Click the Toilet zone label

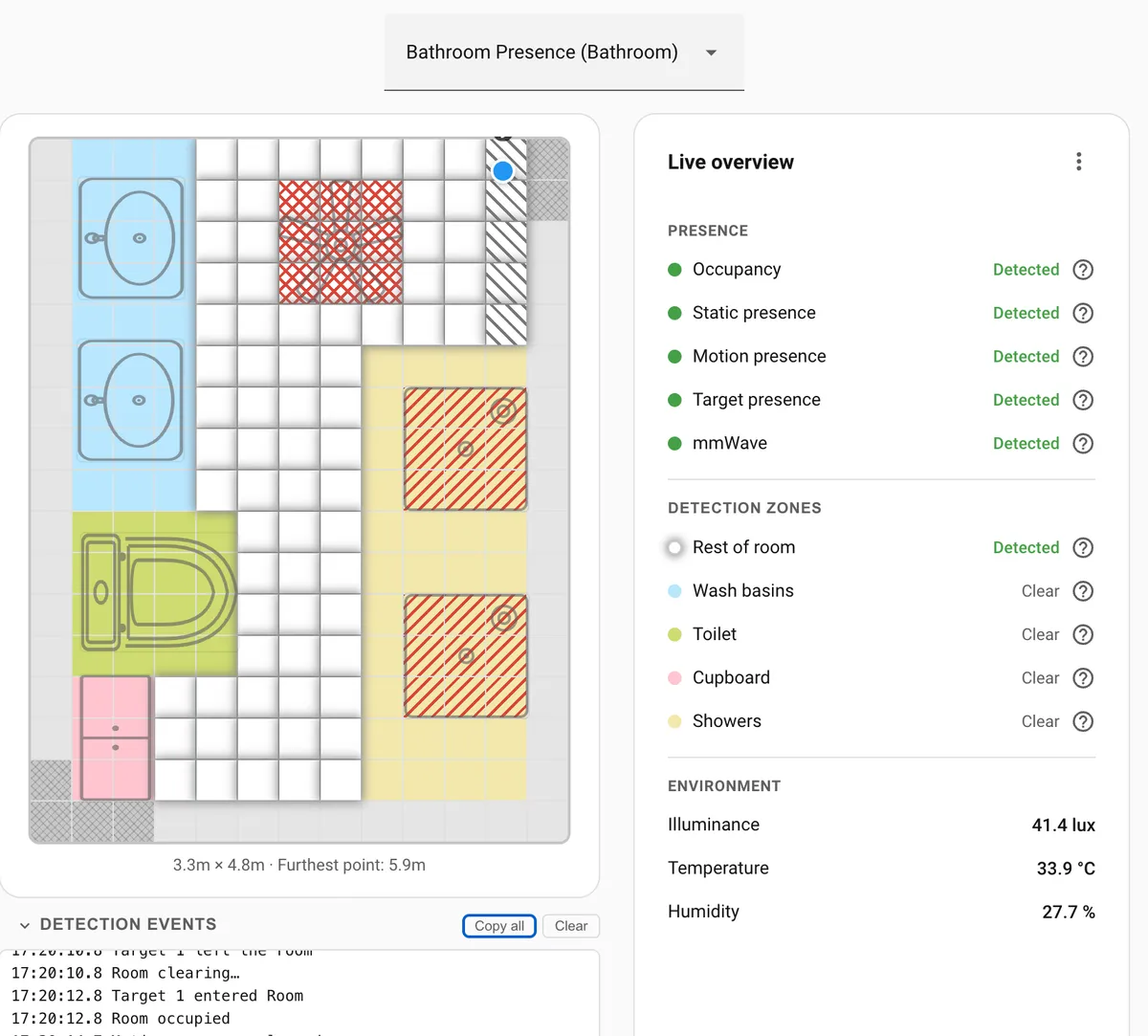click(x=715, y=634)
